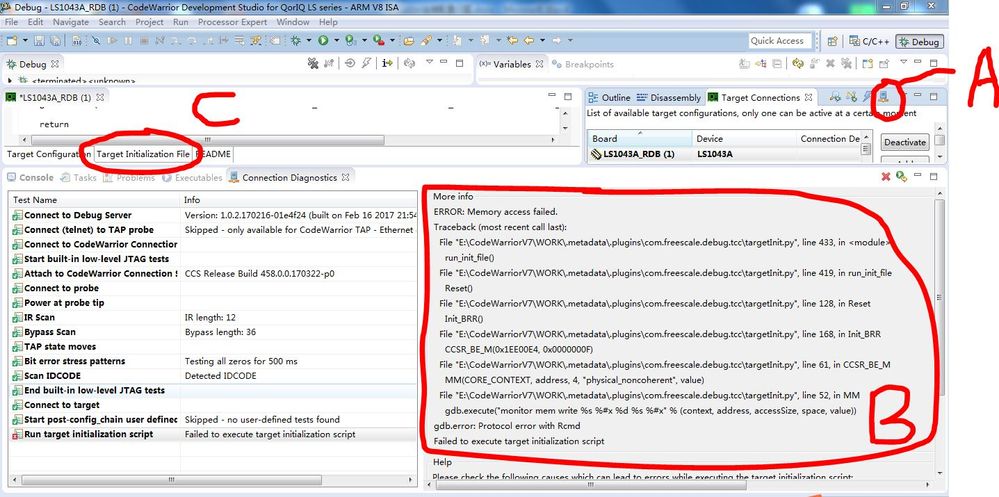Toggle Instruction Stepping Mode in Debug view
The width and height of the screenshot is (999, 497).
tap(387, 63)
